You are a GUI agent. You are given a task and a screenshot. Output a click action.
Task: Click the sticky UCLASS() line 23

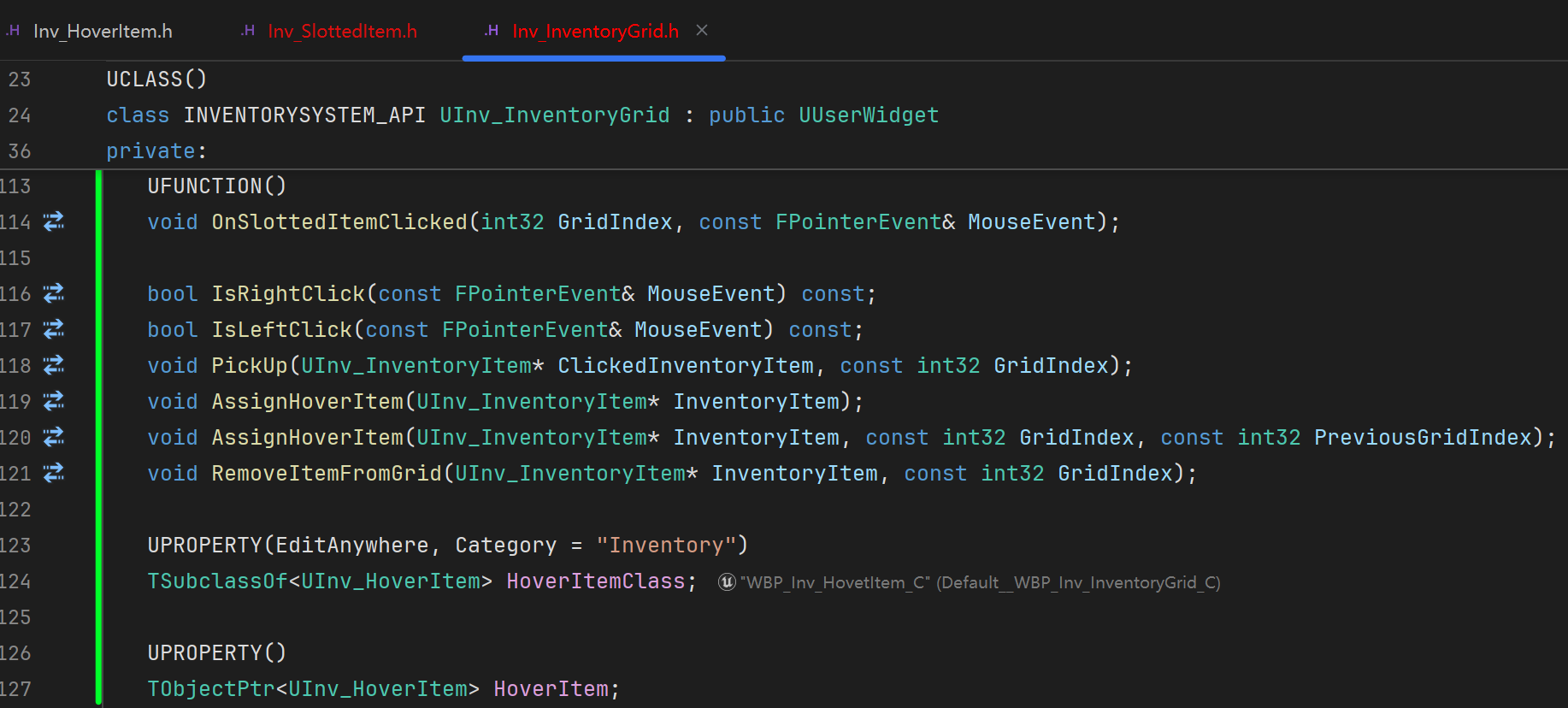click(156, 80)
